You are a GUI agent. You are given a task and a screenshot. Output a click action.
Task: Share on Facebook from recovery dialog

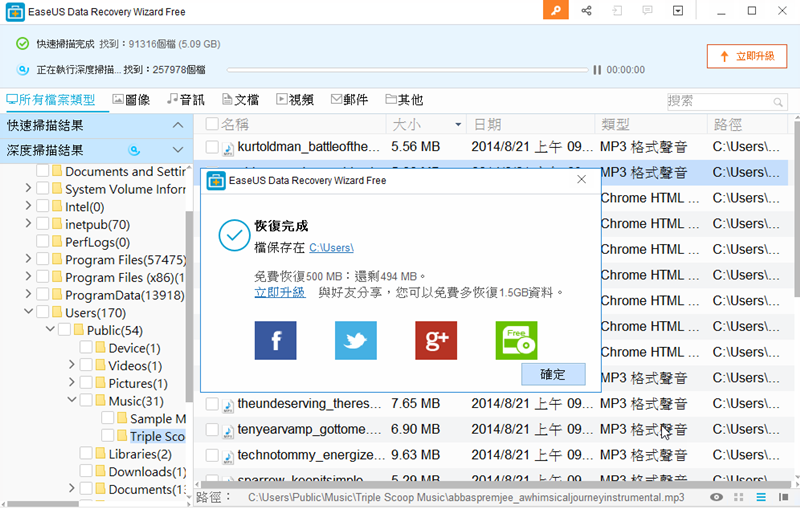(x=275, y=341)
